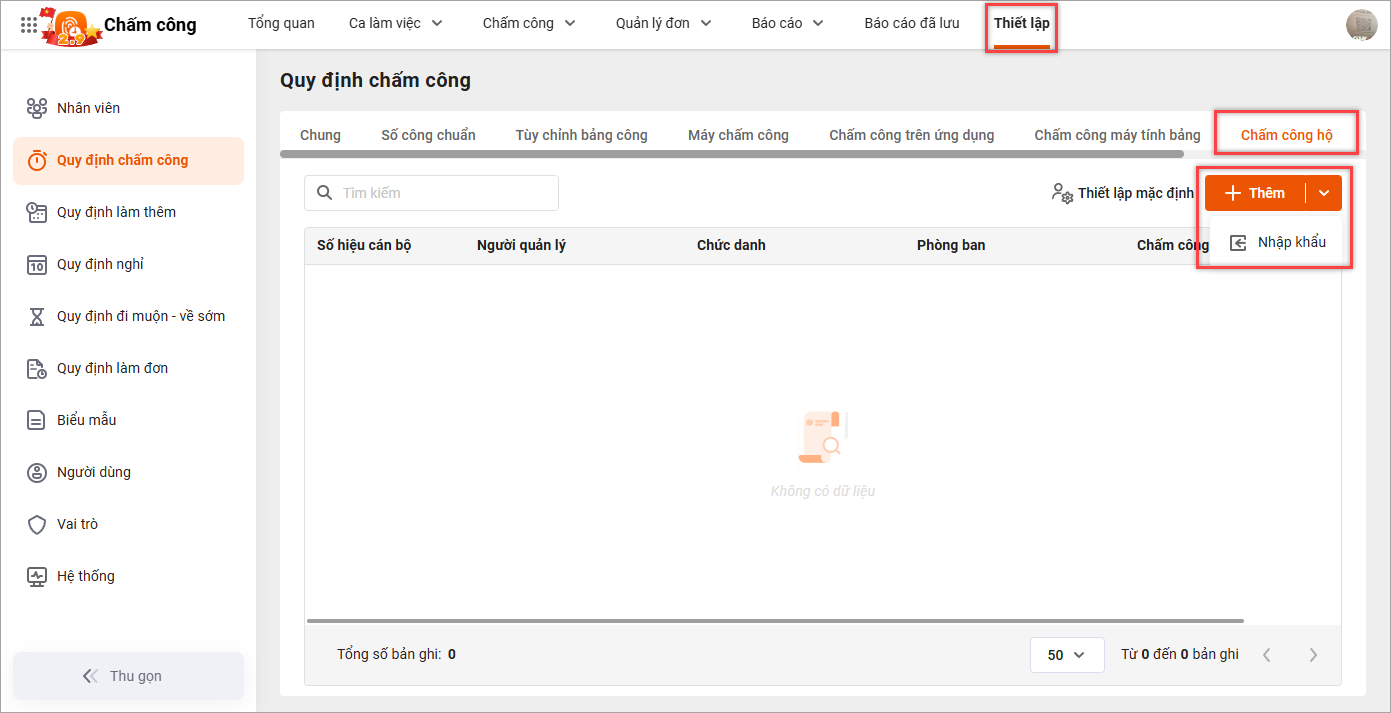Open Người dùng in the sidebar

coord(128,472)
